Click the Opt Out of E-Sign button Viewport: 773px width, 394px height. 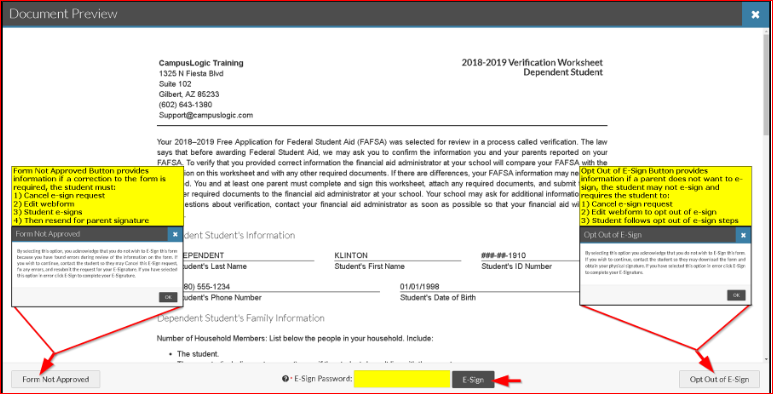tap(719, 379)
